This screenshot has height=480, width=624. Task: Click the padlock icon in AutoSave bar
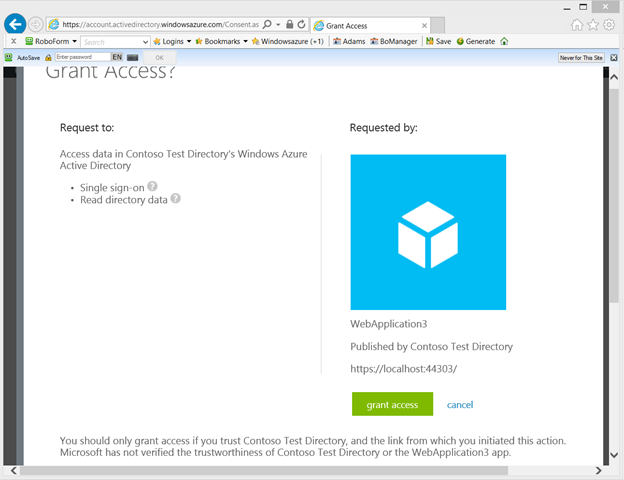(x=48, y=58)
